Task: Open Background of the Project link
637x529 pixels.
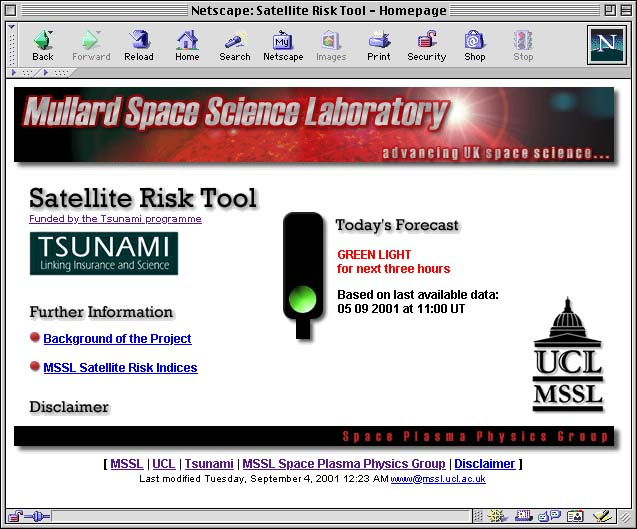Action: tap(117, 338)
